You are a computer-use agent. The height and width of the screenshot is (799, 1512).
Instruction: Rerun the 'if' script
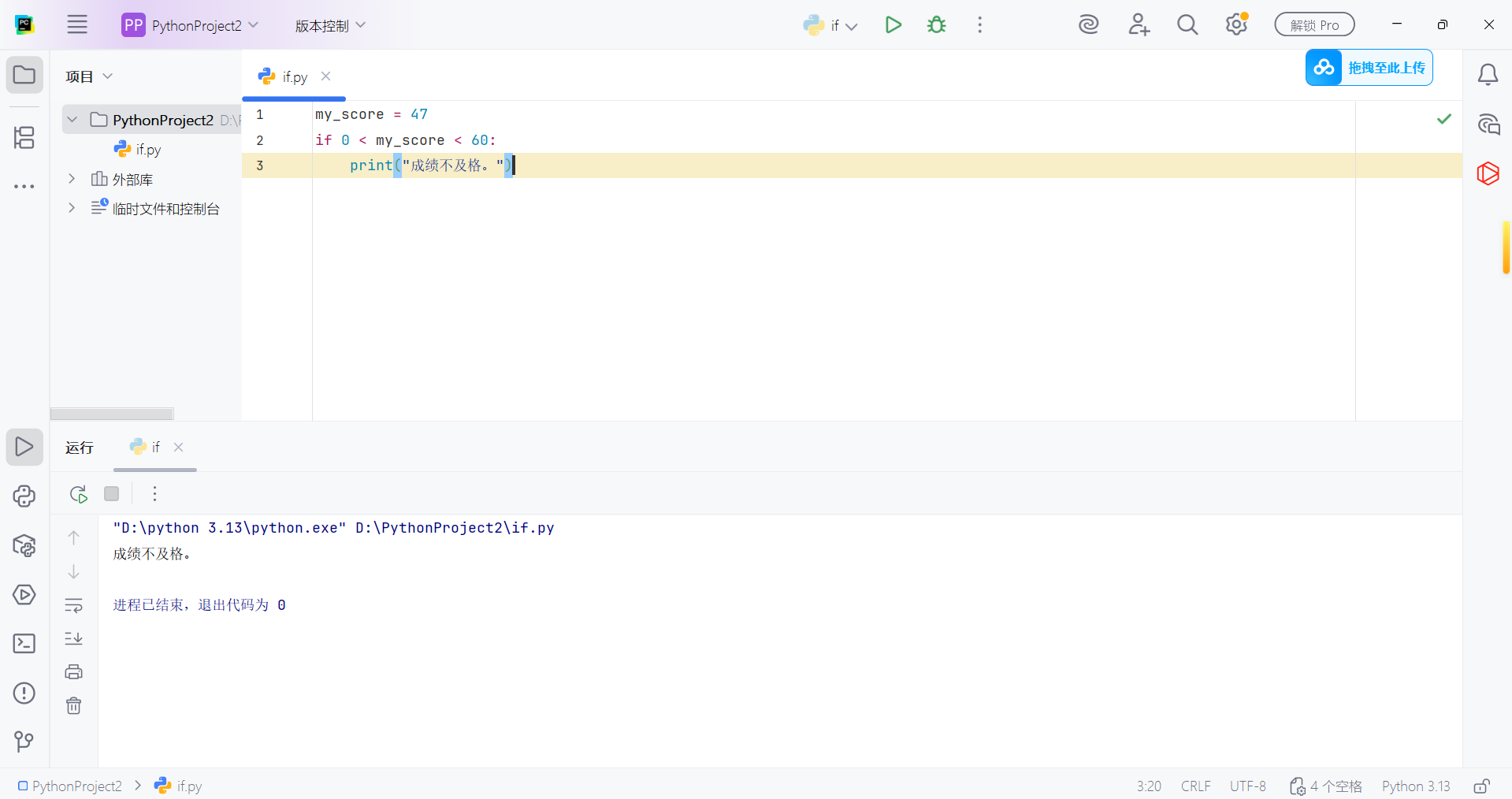(x=78, y=494)
